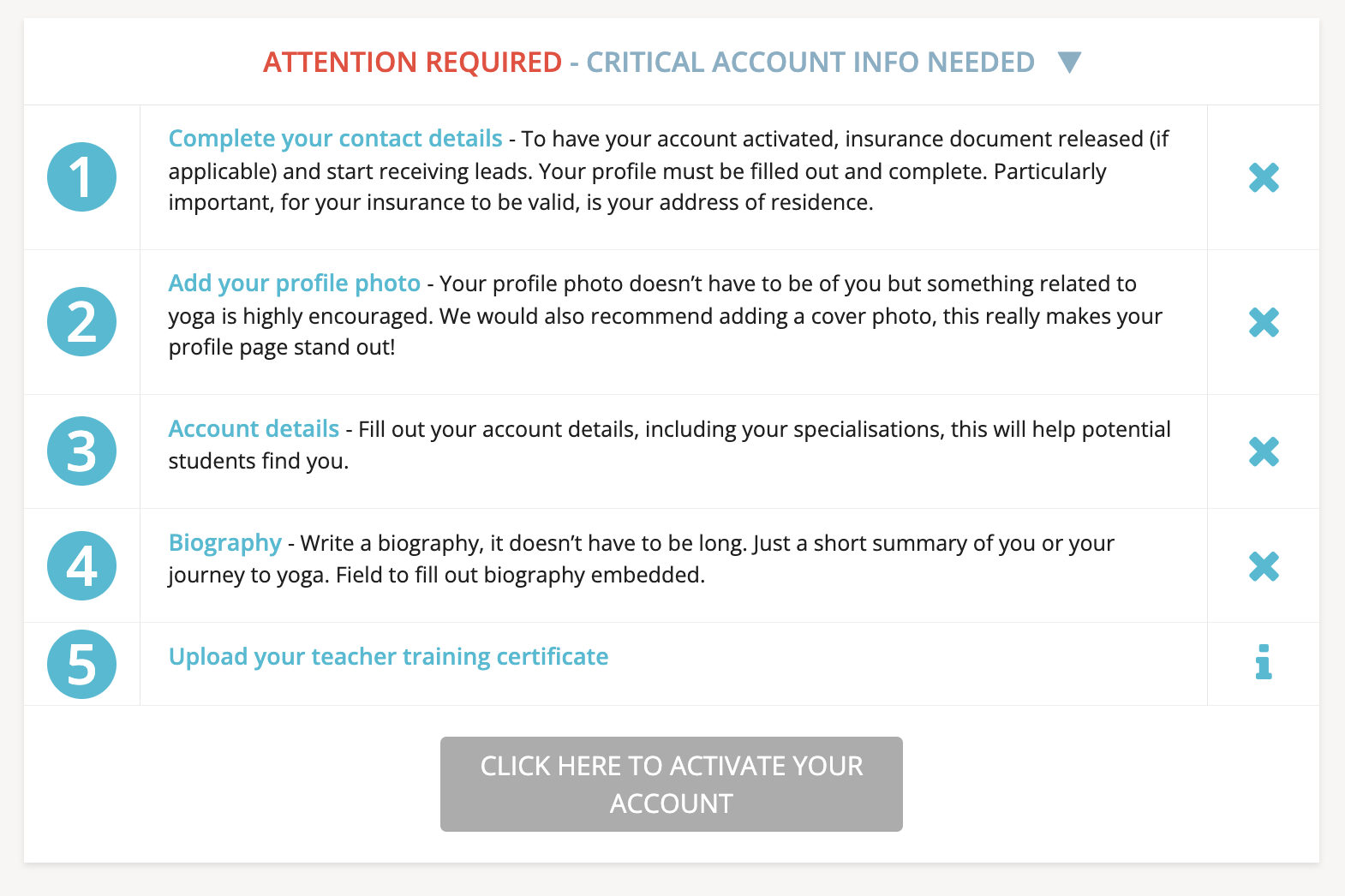
Task: Open Complete your contact details
Action: click(x=336, y=138)
